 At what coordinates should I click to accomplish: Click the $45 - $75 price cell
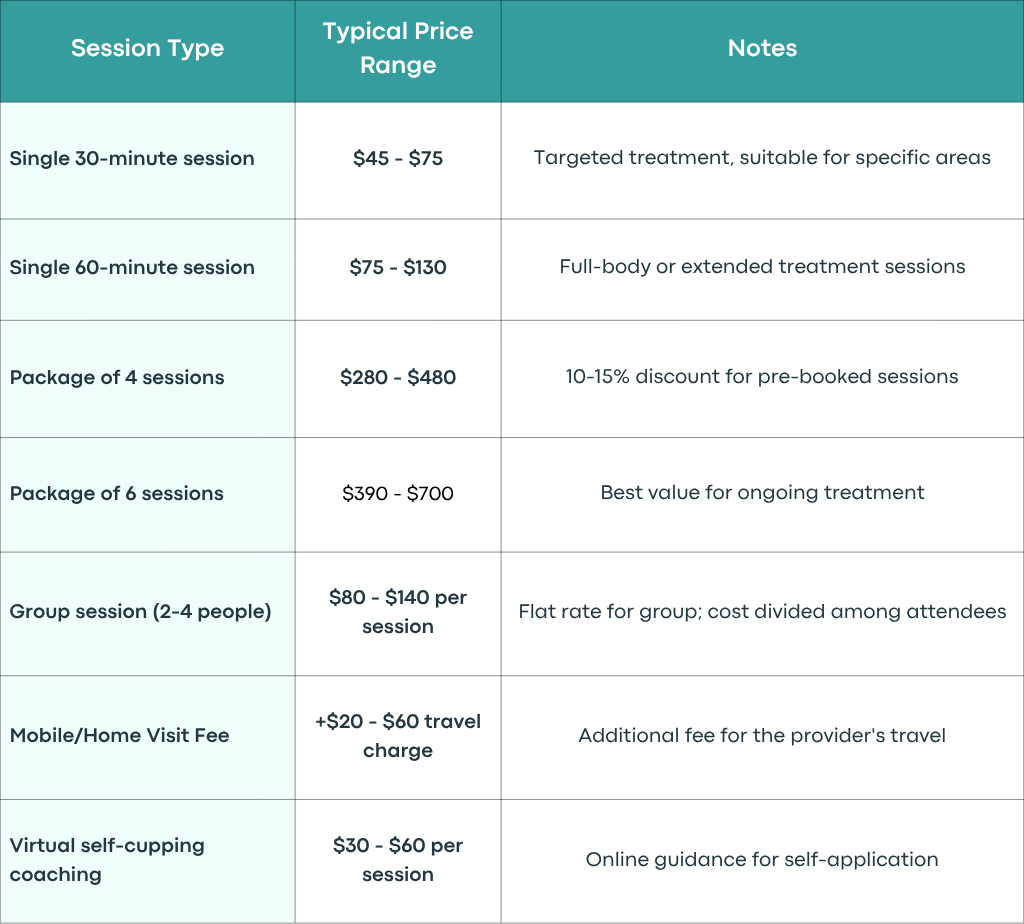point(398,159)
